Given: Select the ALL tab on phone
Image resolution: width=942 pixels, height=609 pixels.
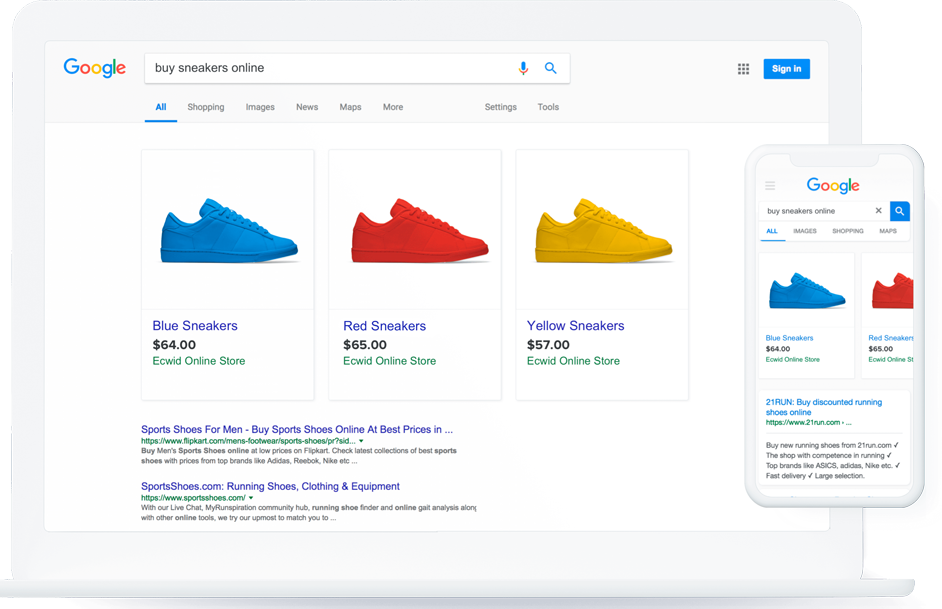Looking at the screenshot, I should 772,231.
